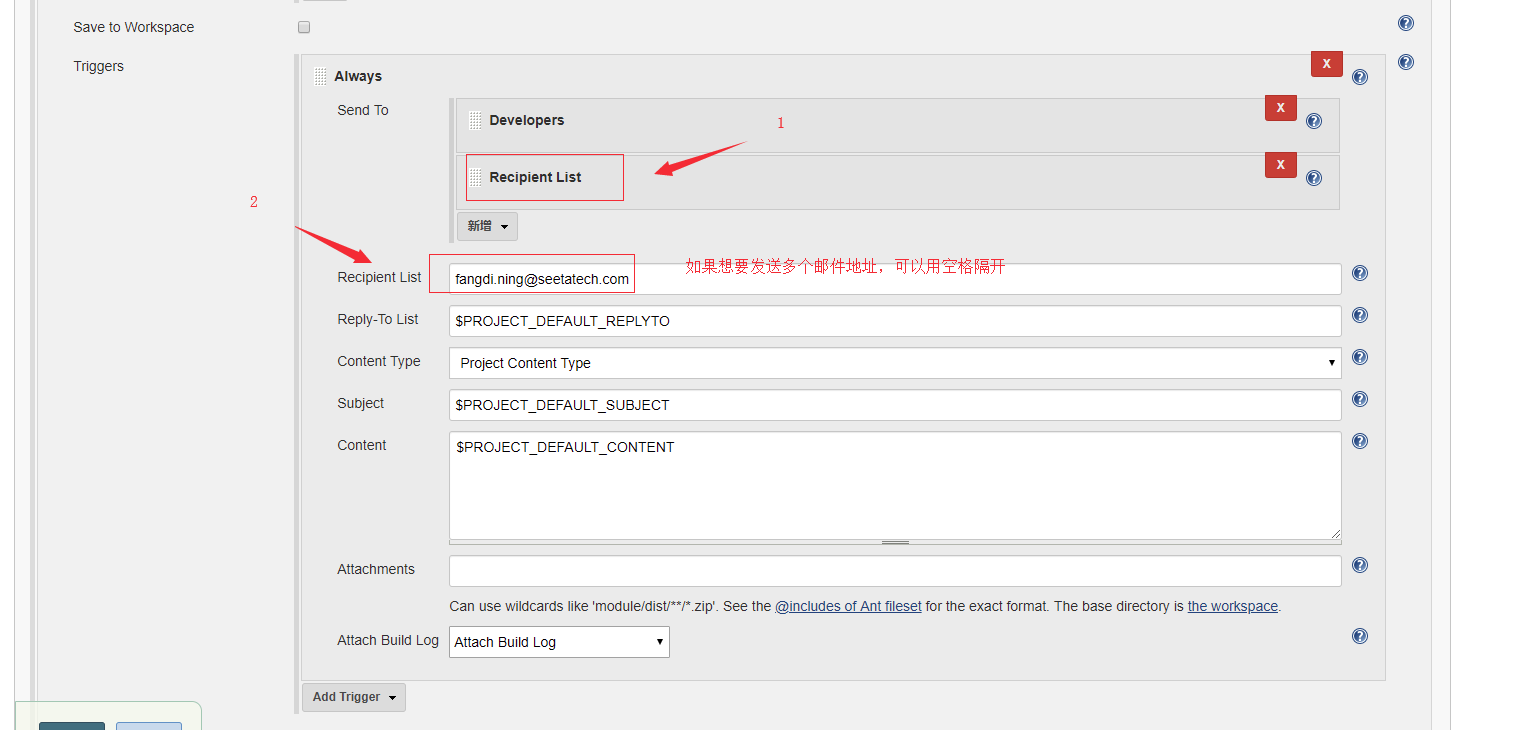Click the Reply-To List input field
This screenshot has height=730, width=1517.
click(x=895, y=321)
